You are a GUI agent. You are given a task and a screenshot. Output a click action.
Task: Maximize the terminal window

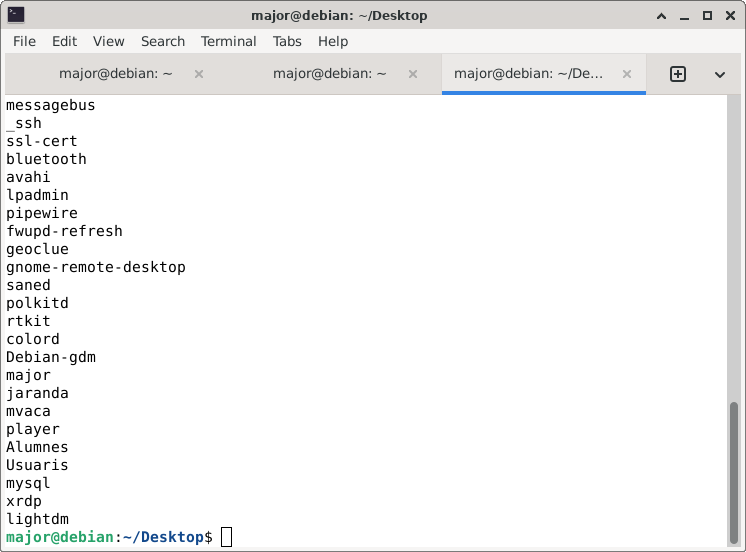[707, 15]
